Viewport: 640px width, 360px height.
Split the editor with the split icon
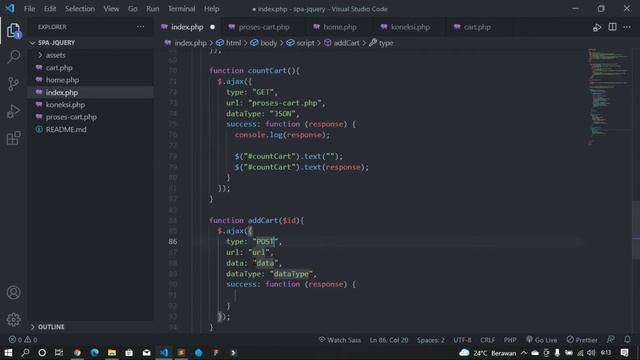pos(612,27)
